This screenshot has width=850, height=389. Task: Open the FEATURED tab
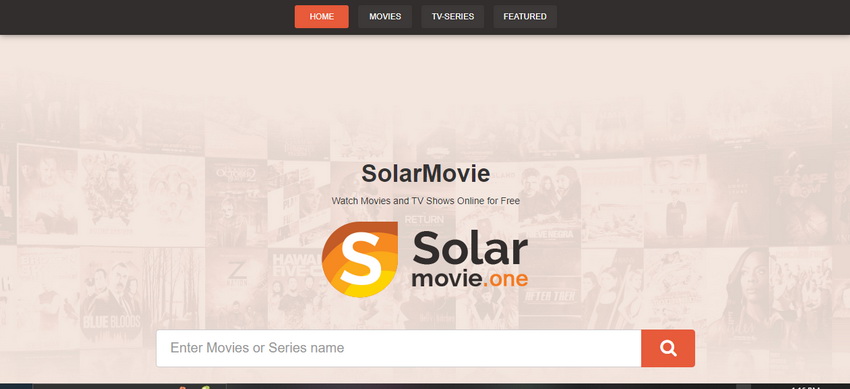pos(525,16)
